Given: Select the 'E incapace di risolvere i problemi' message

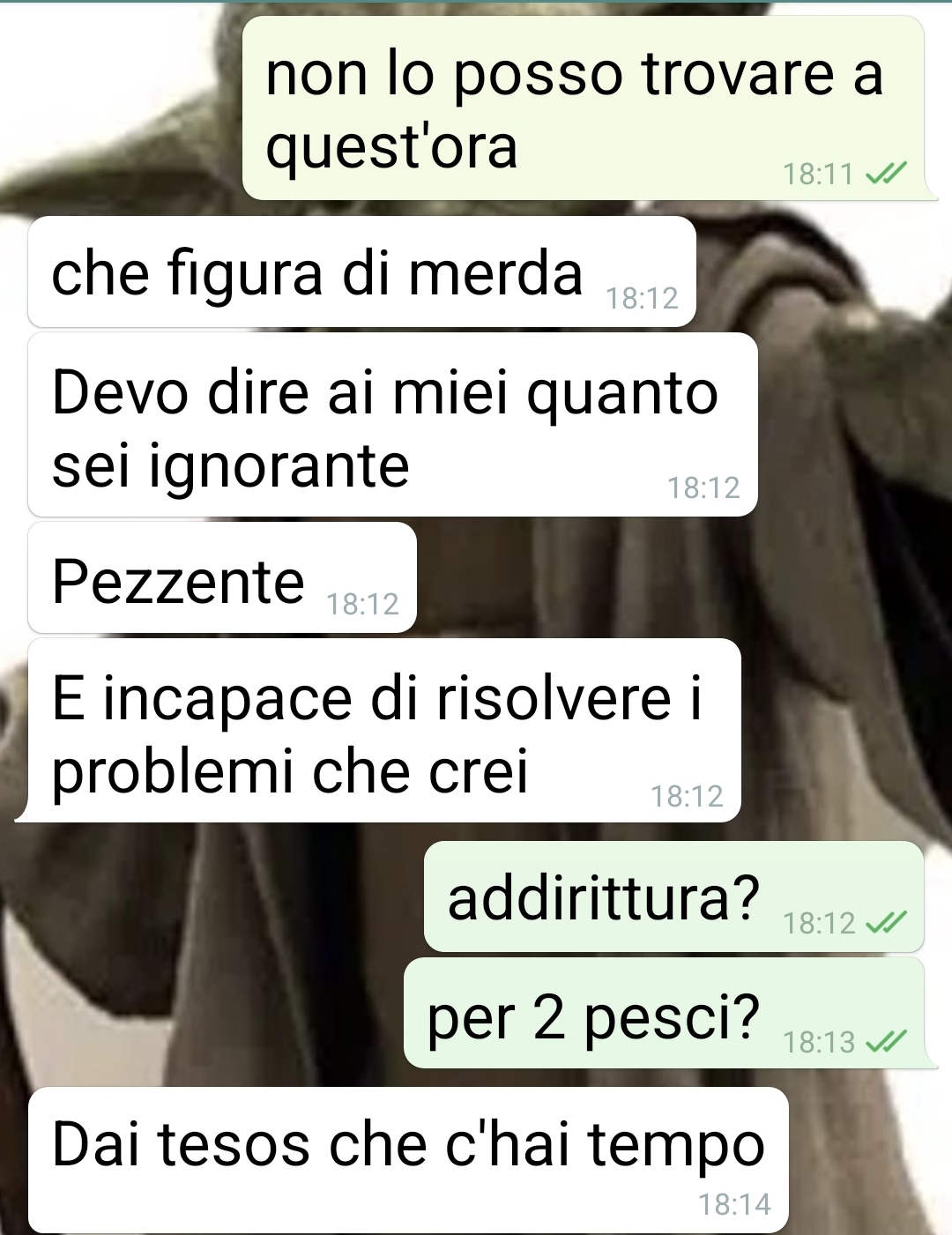Looking at the screenshot, I should click(x=384, y=731).
